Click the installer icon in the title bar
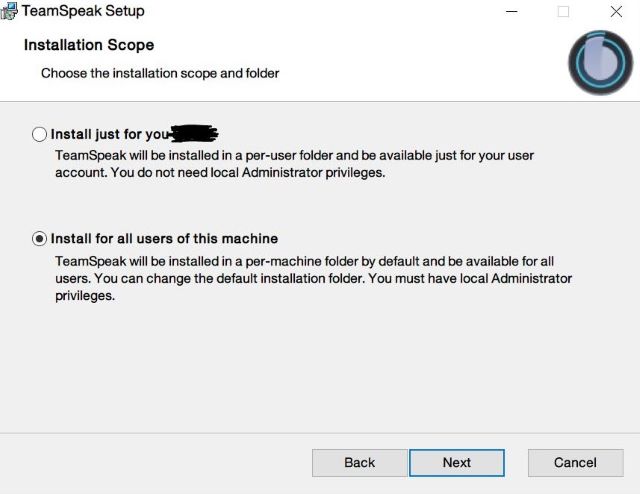This screenshot has height=494, width=640. 9,11
